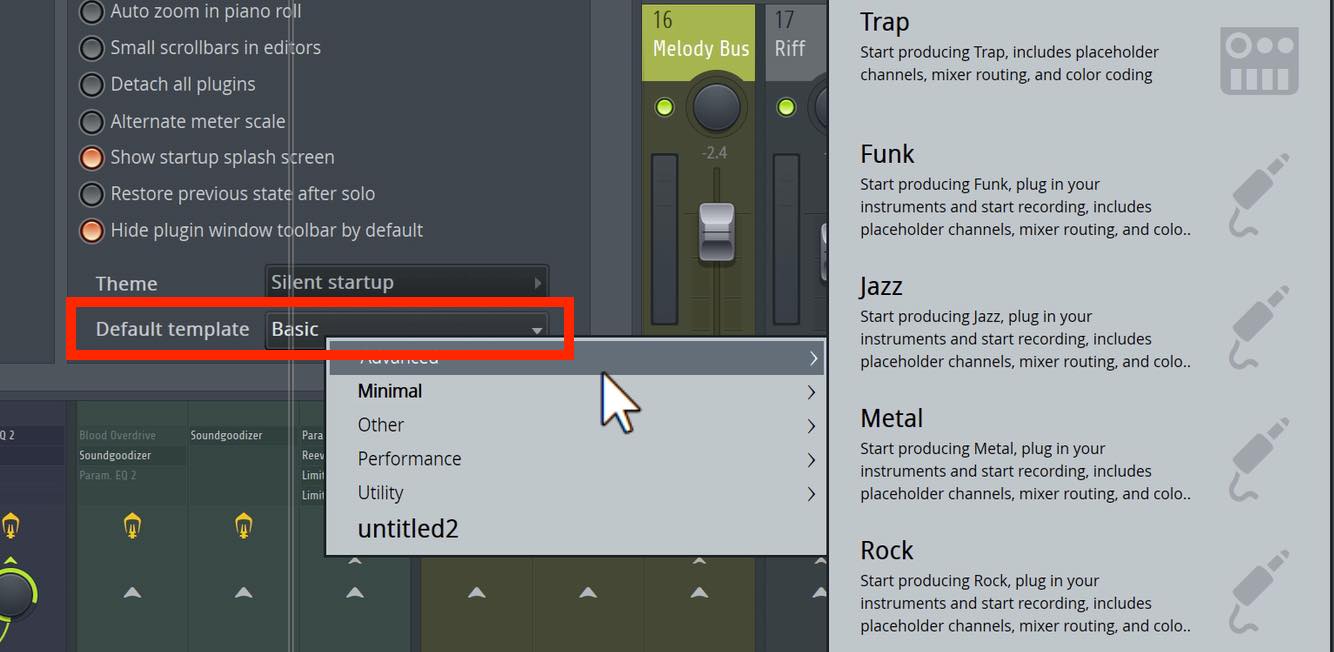Open the Param. EQ 2 slot below Soundgoodizer
Image resolution: width=1334 pixels, height=652 pixels.
(131, 476)
